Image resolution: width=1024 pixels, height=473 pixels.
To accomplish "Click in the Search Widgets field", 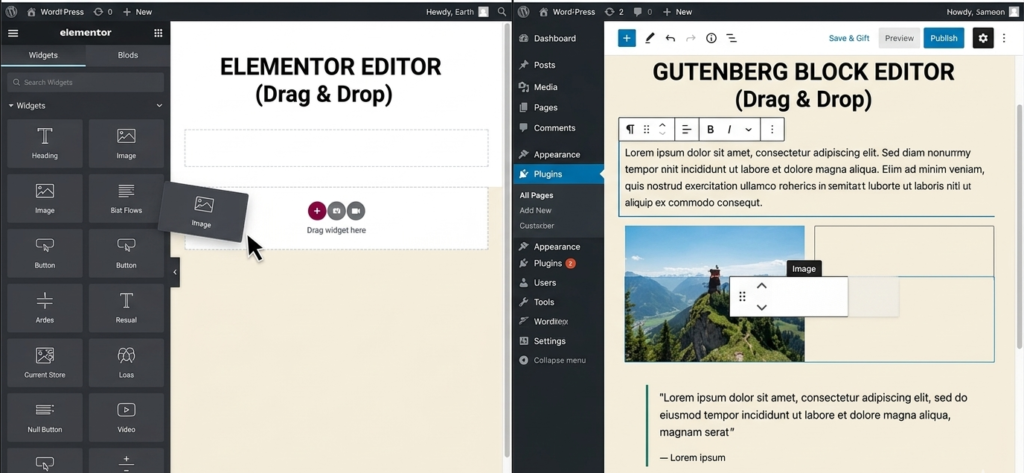I will pyautogui.click(x=86, y=82).
